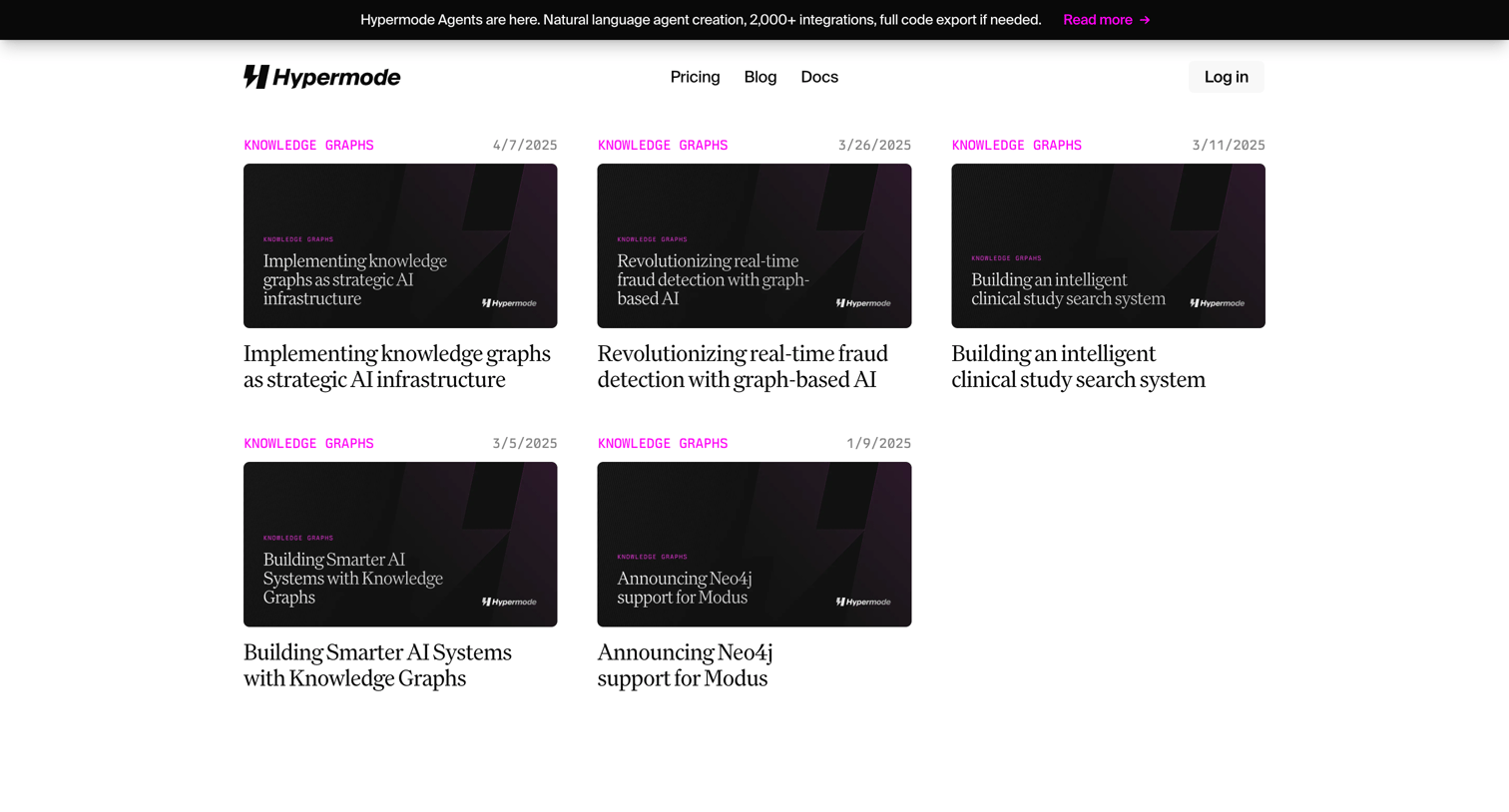Click title Building Smarter AI Systems with Knowledge Graphs
Viewport: 1509px width, 812px height.
[x=377, y=664]
